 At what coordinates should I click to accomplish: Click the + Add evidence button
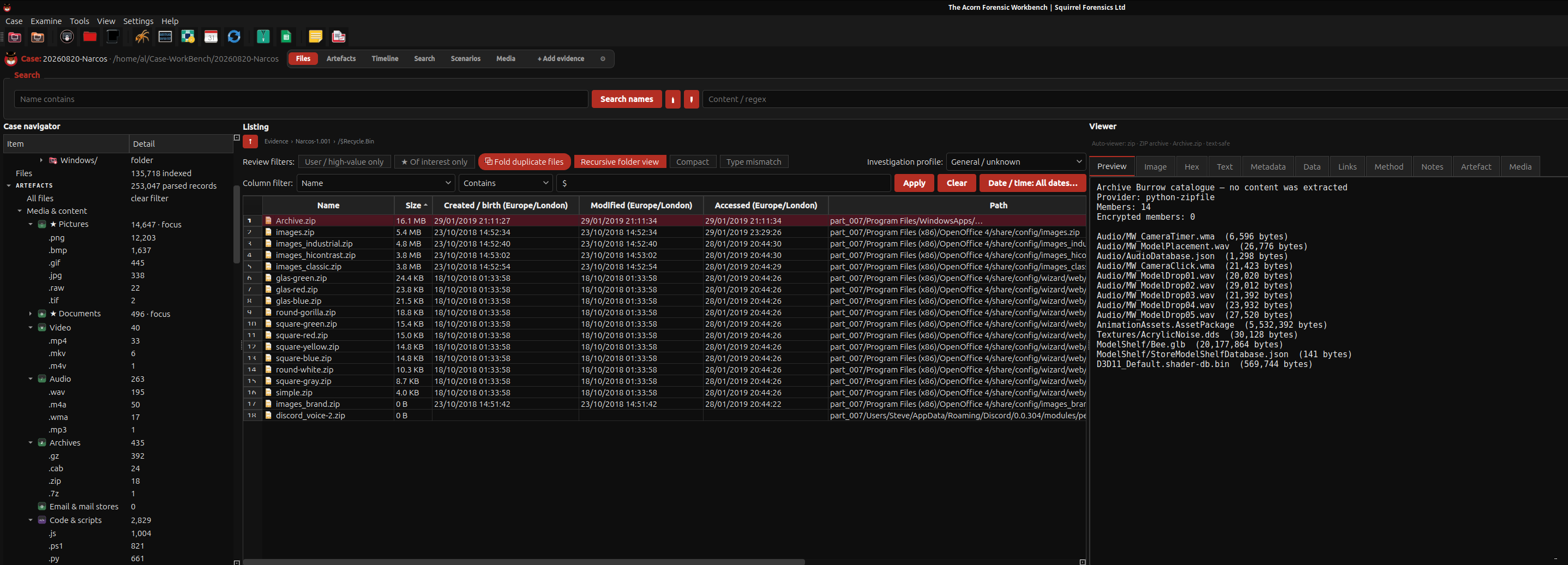(x=561, y=59)
